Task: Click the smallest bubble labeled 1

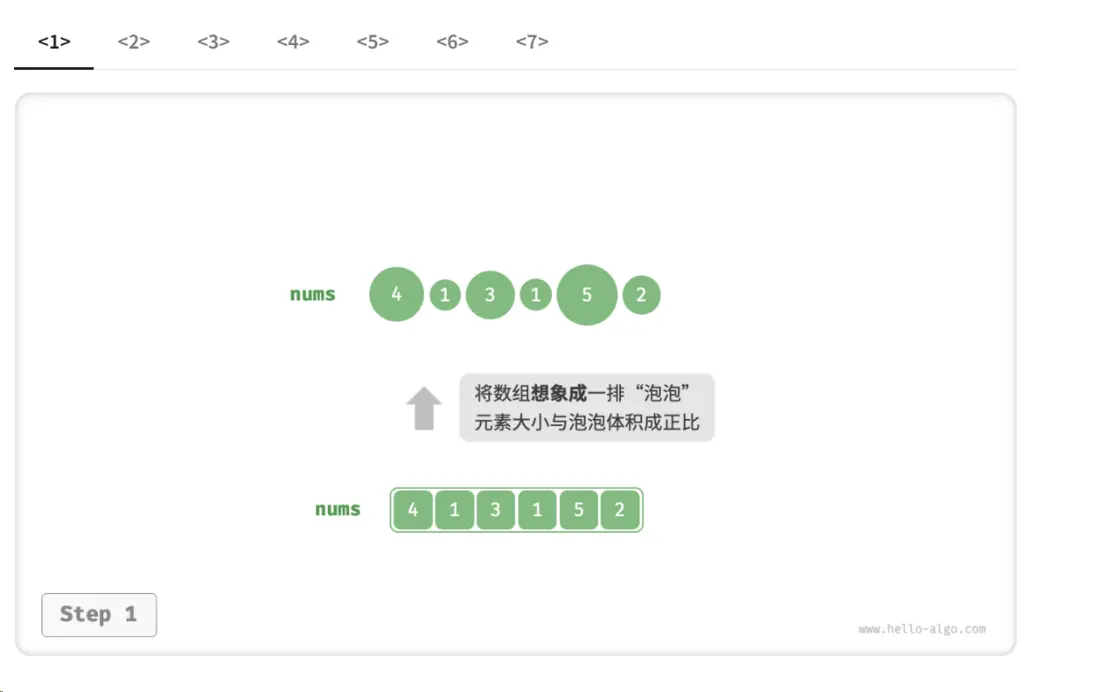Action: coord(444,293)
